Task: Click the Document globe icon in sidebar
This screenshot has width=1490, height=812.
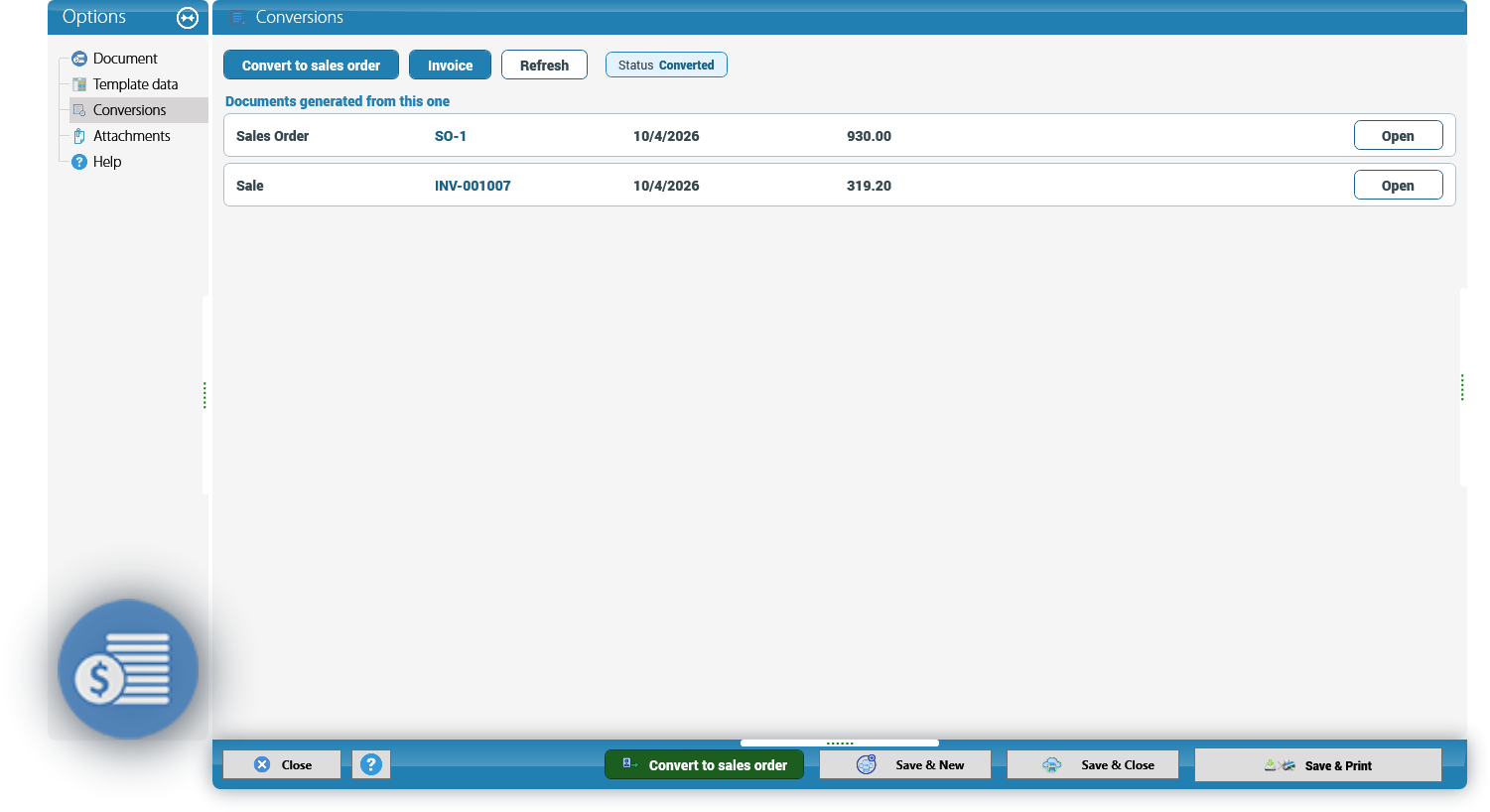Action: [x=79, y=59]
